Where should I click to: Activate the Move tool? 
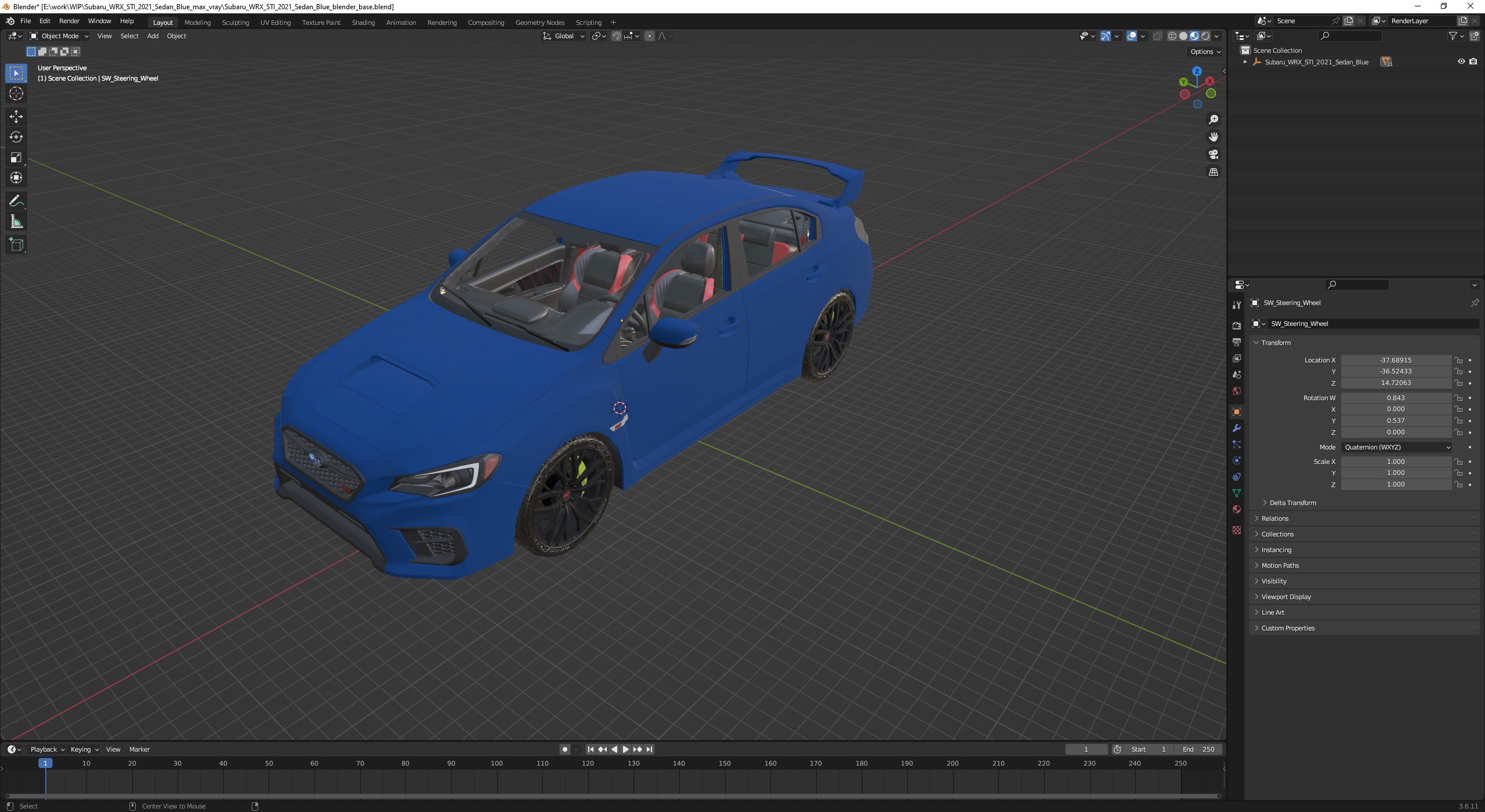pos(16,117)
